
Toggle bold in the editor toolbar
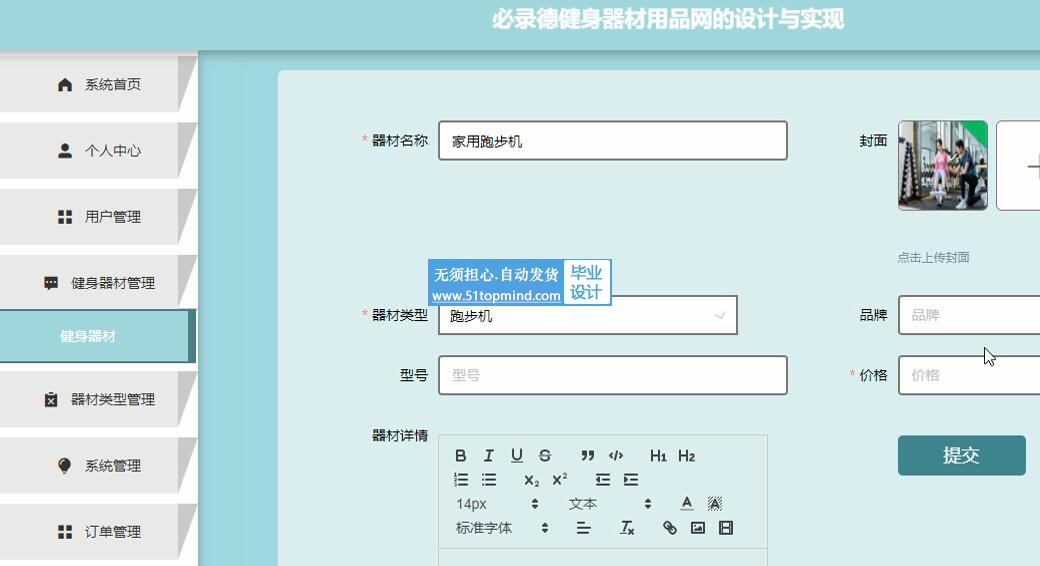tap(460, 456)
